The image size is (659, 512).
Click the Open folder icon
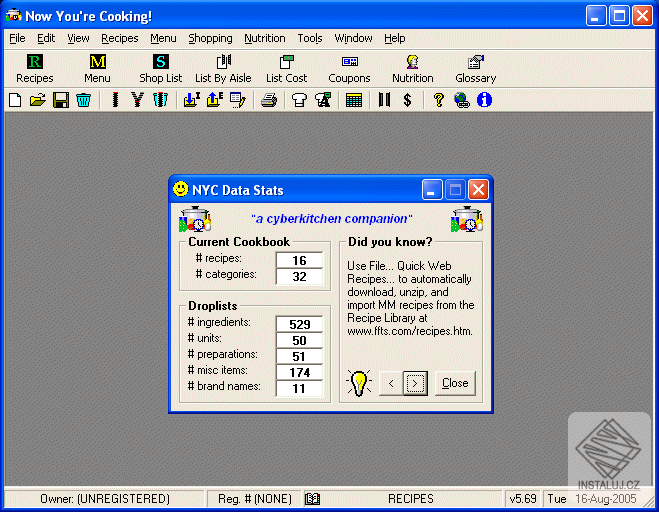(38, 100)
